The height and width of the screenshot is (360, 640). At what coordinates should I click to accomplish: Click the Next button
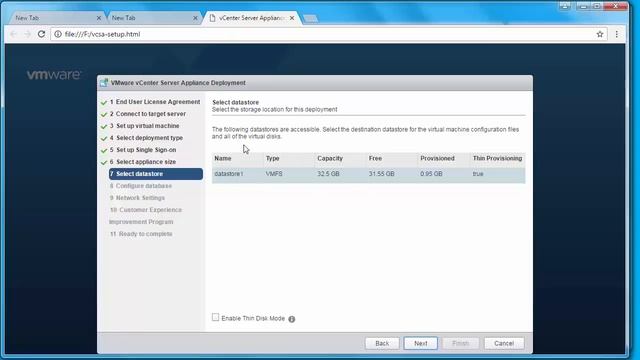coord(420,343)
